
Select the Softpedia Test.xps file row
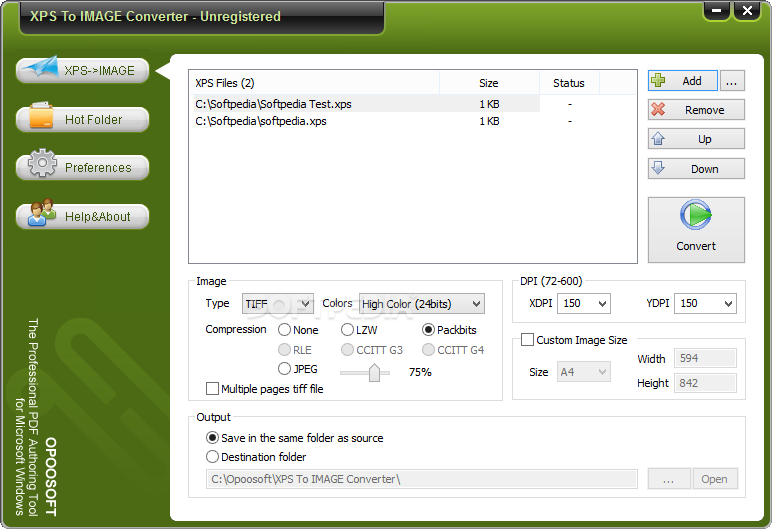(364, 104)
